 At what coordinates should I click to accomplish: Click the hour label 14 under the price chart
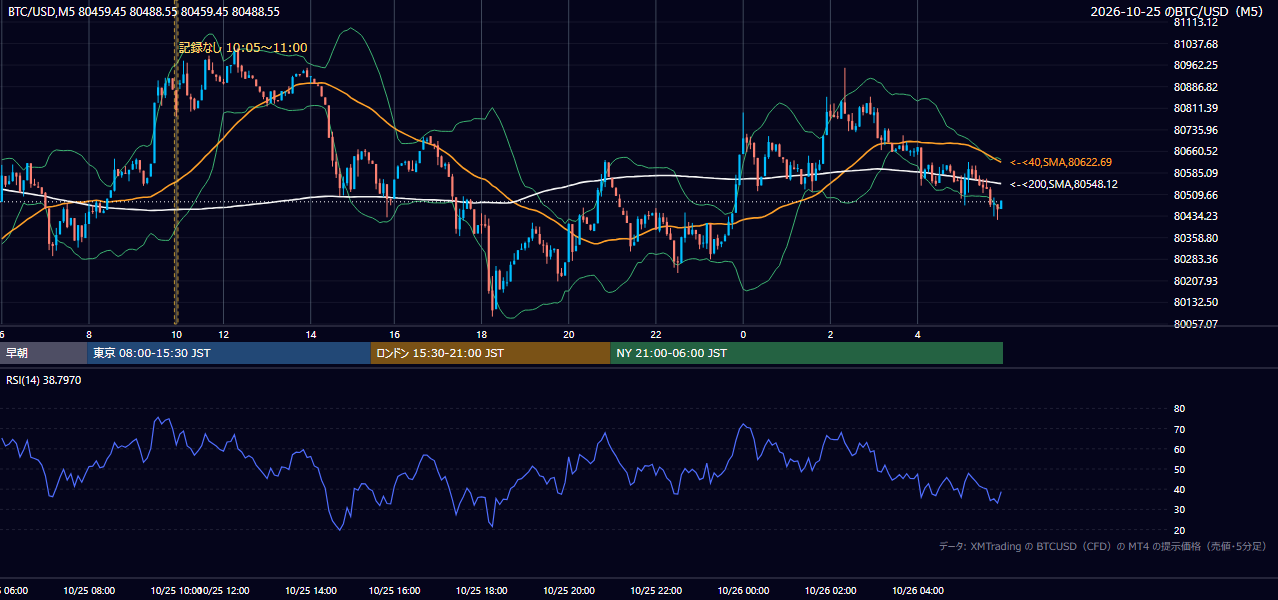(x=311, y=334)
